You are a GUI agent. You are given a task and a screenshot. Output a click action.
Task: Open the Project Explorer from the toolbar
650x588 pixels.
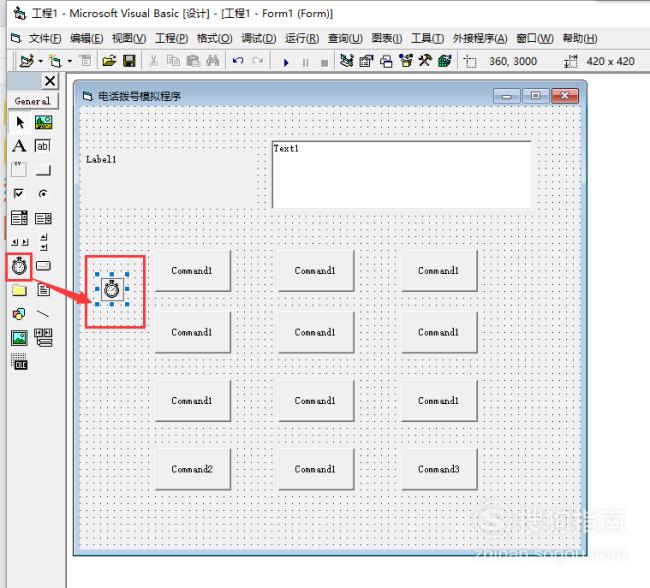[347, 61]
